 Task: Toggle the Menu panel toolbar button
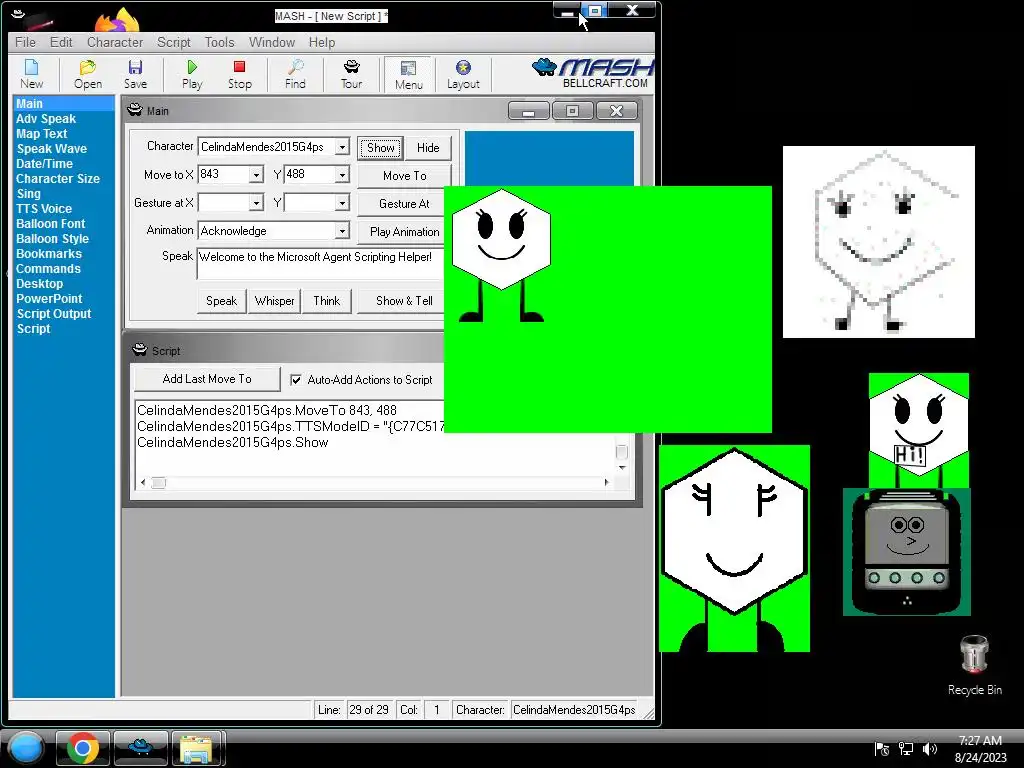(x=409, y=74)
